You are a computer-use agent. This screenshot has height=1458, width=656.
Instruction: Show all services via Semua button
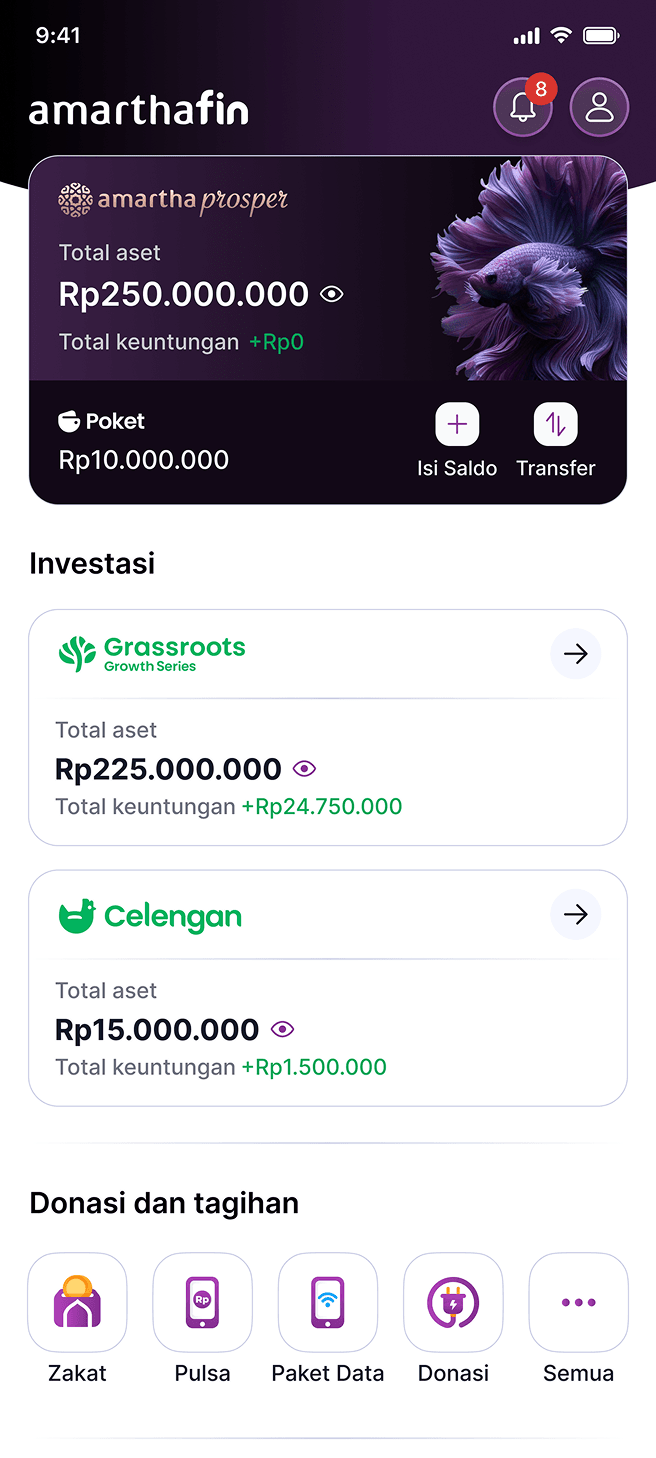[x=578, y=1302]
